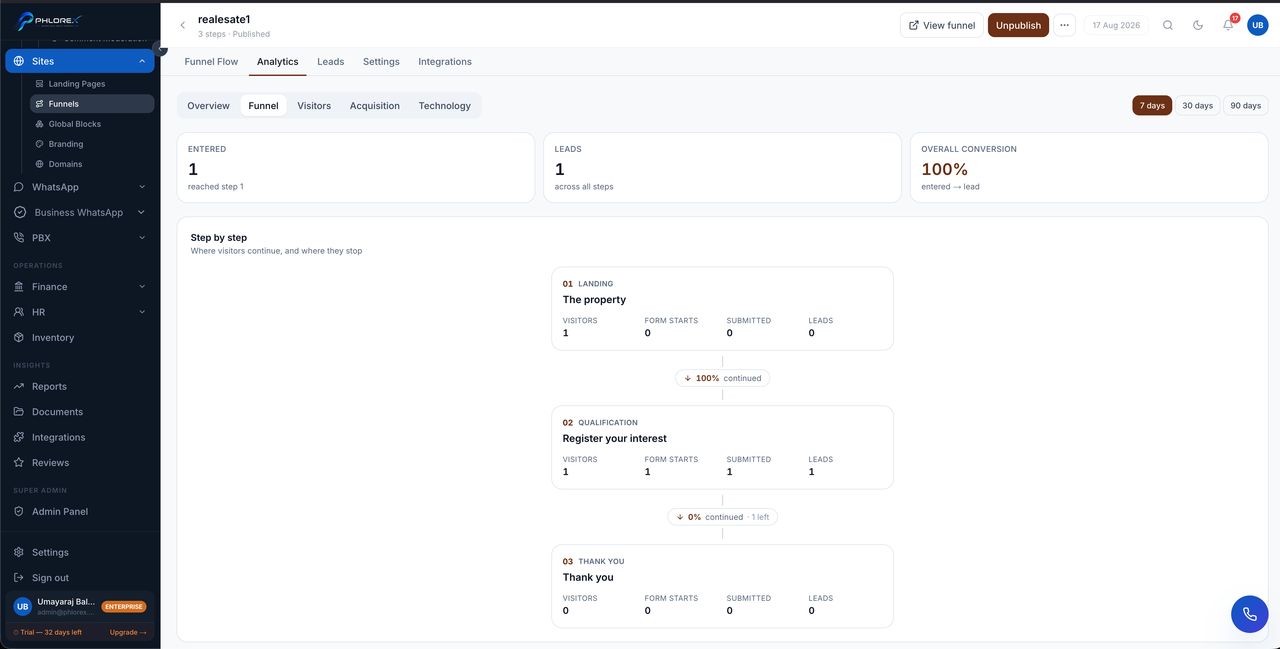Select the Analytics tab
The height and width of the screenshot is (649, 1280).
278,62
